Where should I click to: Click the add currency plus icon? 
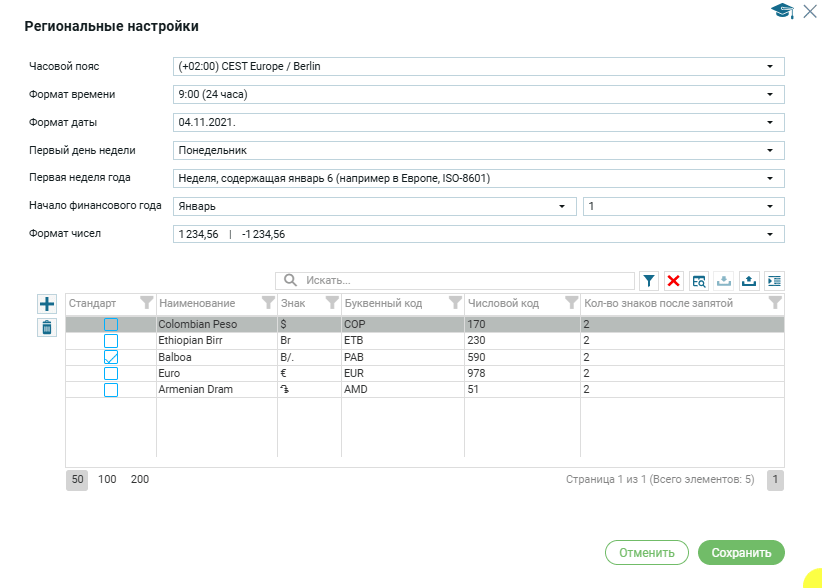[x=47, y=304]
